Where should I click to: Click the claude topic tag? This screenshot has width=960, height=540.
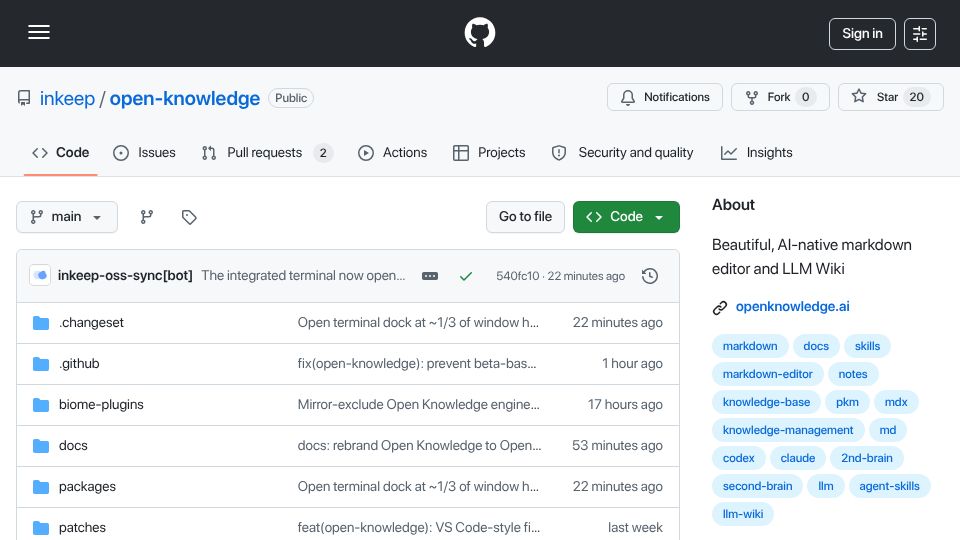pyautogui.click(x=798, y=459)
